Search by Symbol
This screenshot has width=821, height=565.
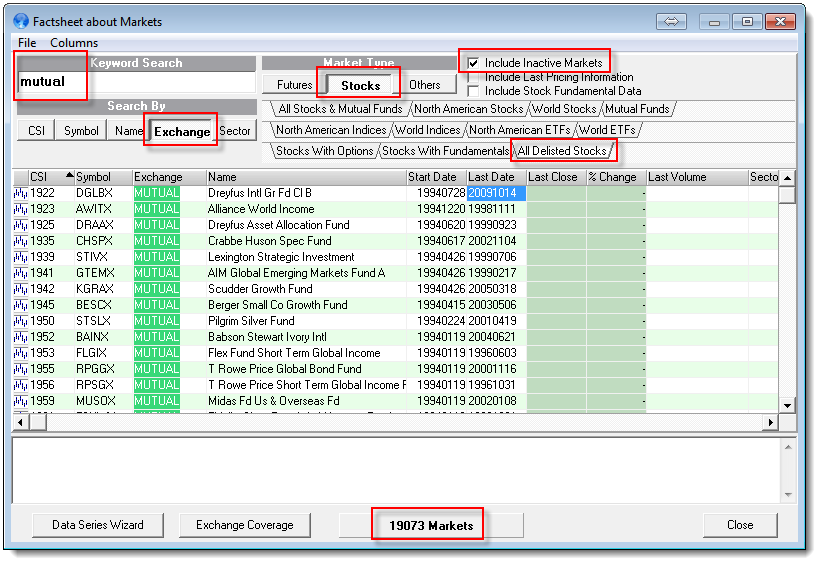point(81,131)
